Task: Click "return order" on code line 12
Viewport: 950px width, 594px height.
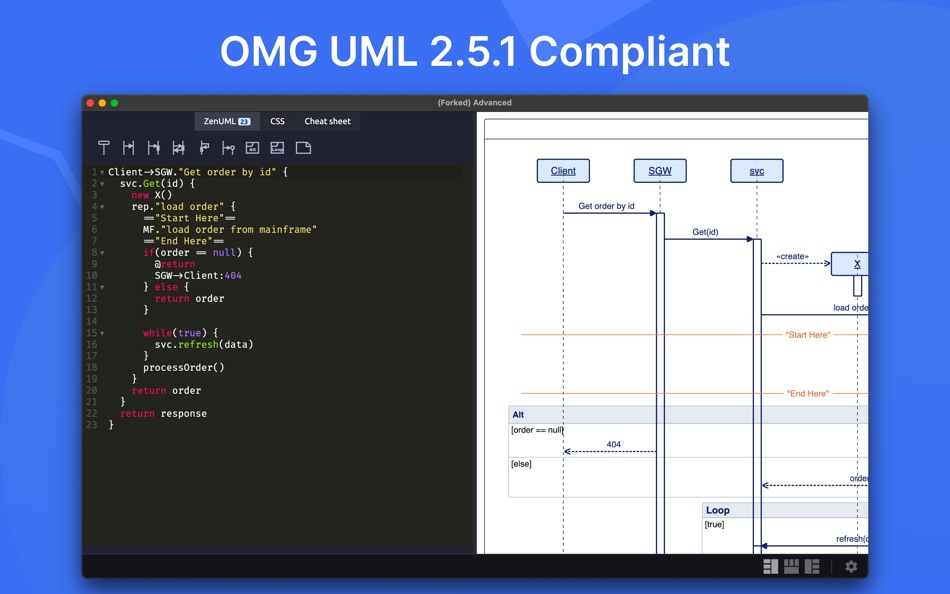Action: pos(189,299)
